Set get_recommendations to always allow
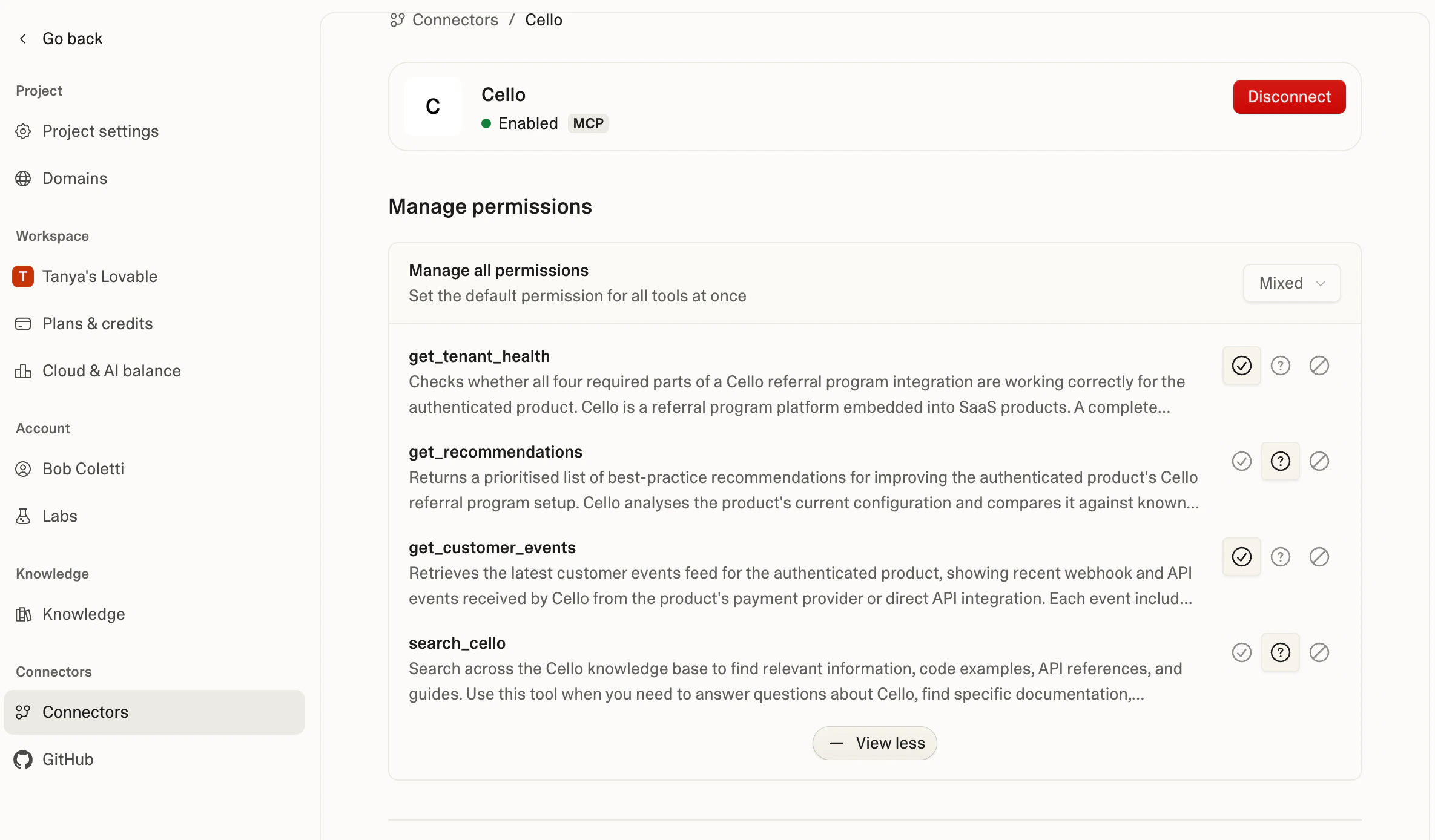Viewport: 1435px width, 840px height. coord(1241,461)
